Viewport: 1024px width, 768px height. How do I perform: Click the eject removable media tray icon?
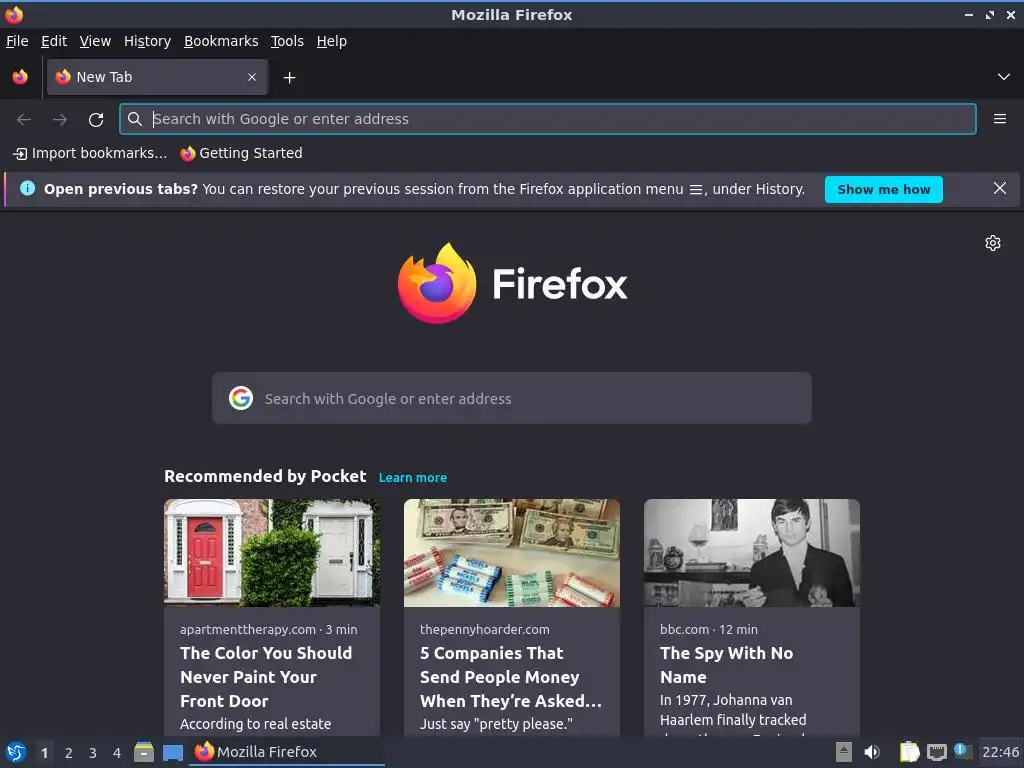[x=844, y=752]
